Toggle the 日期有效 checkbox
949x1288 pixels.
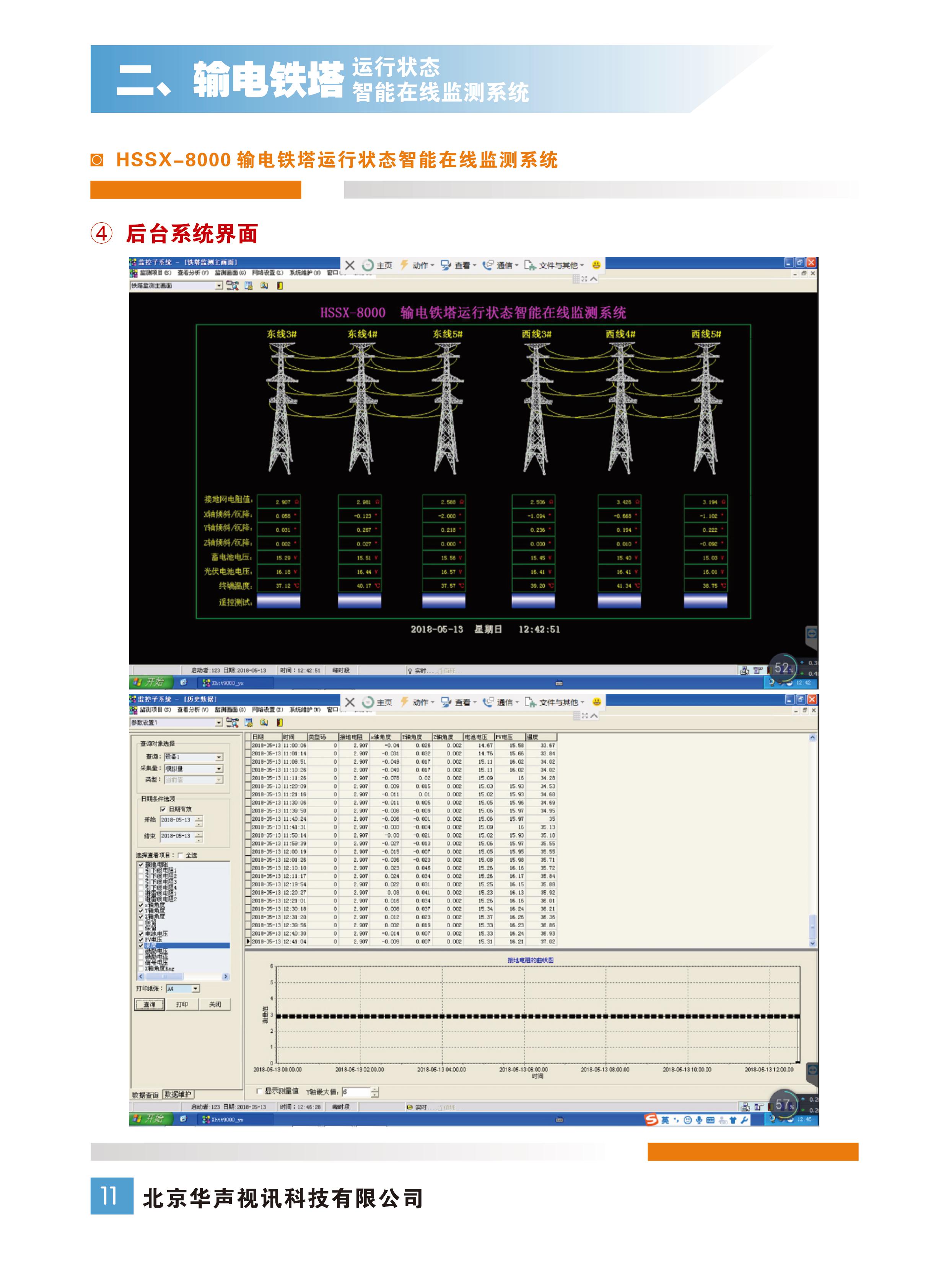click(x=163, y=809)
